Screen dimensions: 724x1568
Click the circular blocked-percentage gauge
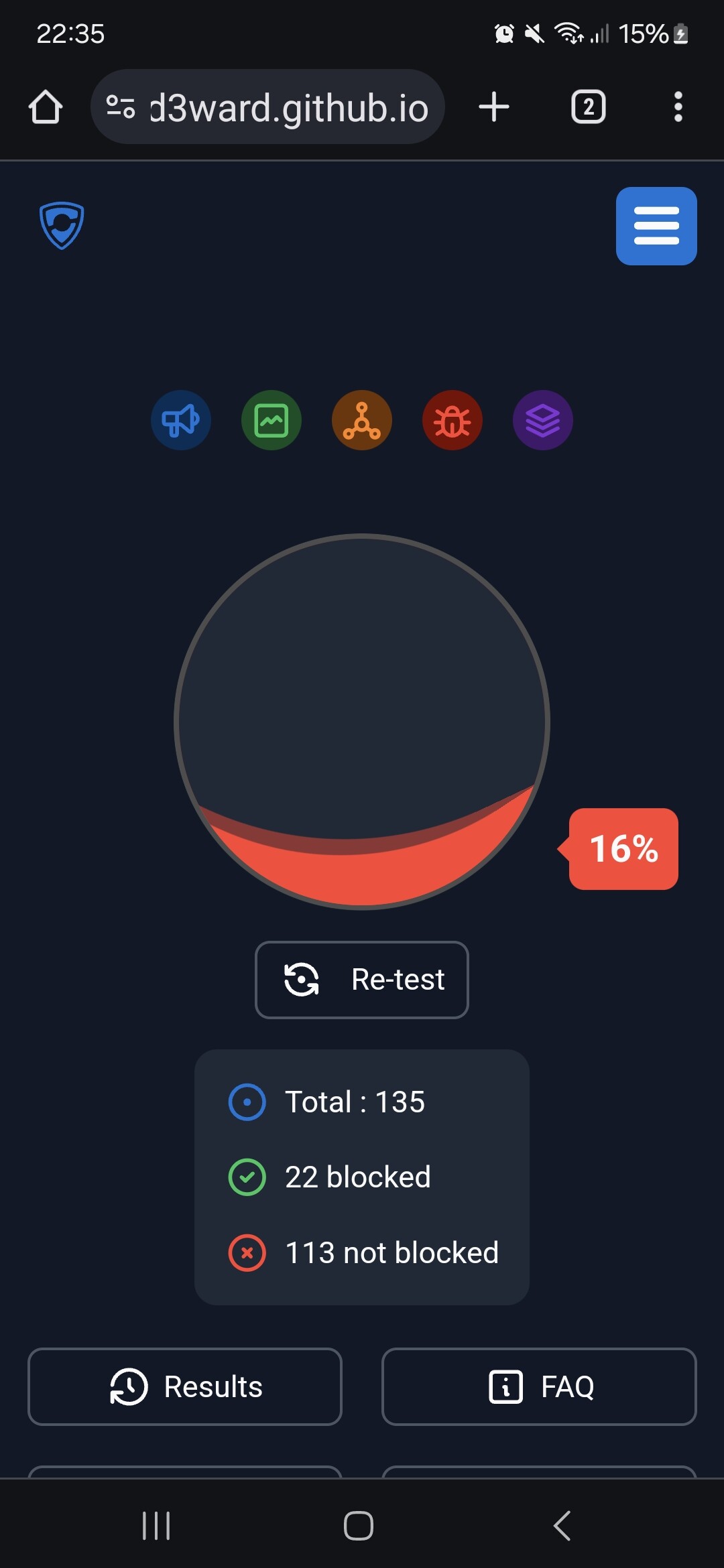tap(362, 722)
